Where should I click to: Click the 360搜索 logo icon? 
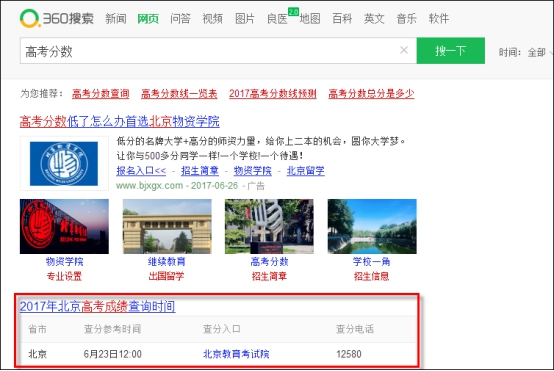point(29,18)
